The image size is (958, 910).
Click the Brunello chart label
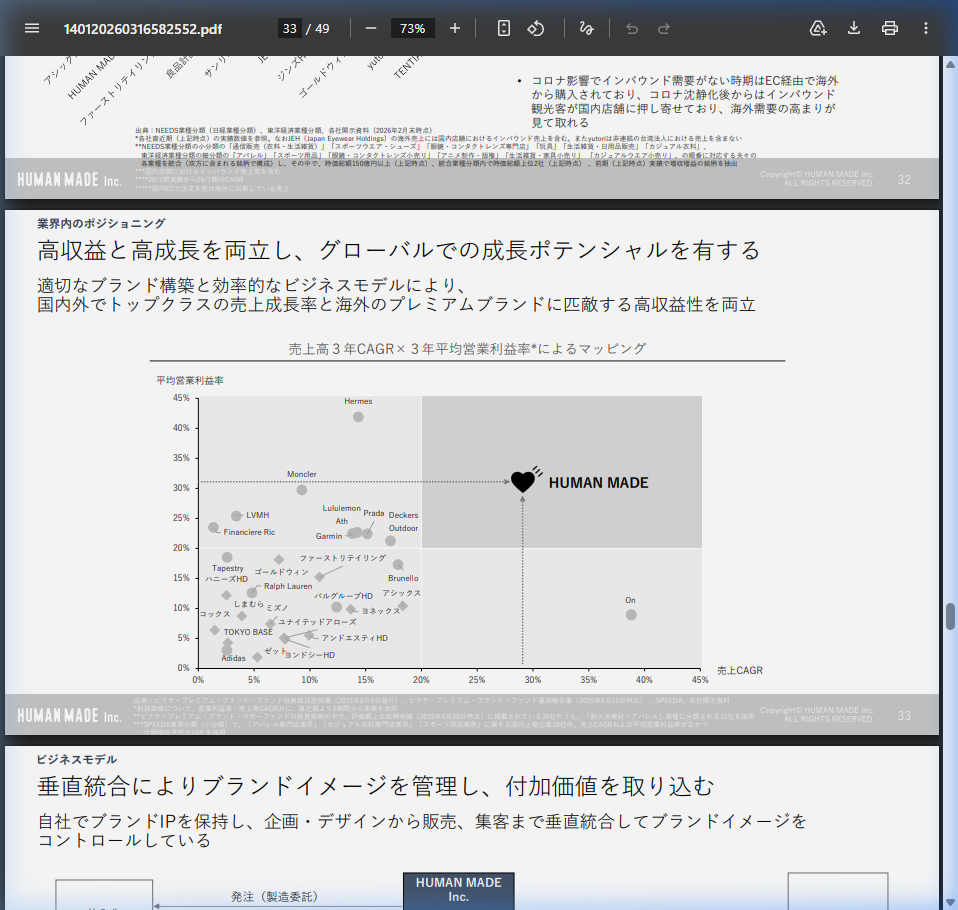[x=403, y=578]
